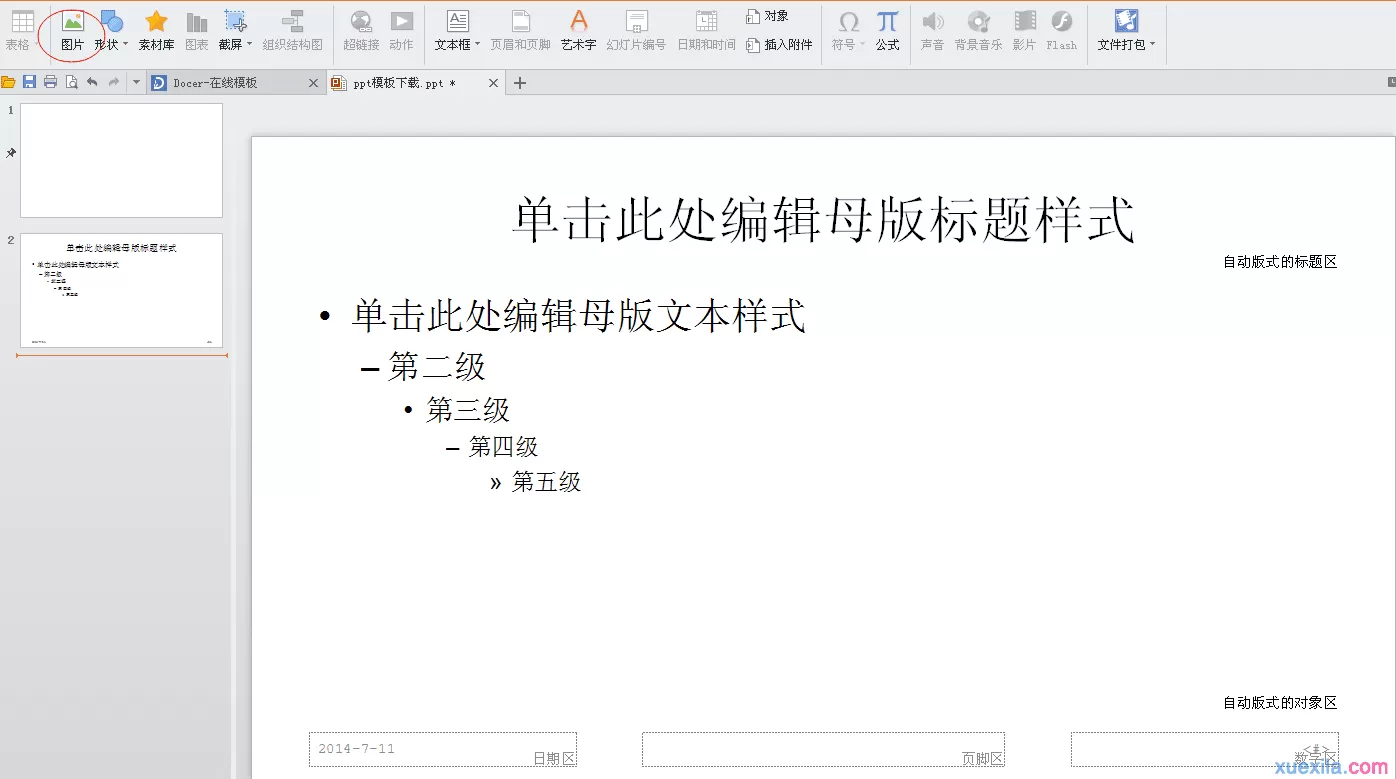Select slide master thumbnail 1
Viewport: 1396px width, 779px height.
(121, 160)
